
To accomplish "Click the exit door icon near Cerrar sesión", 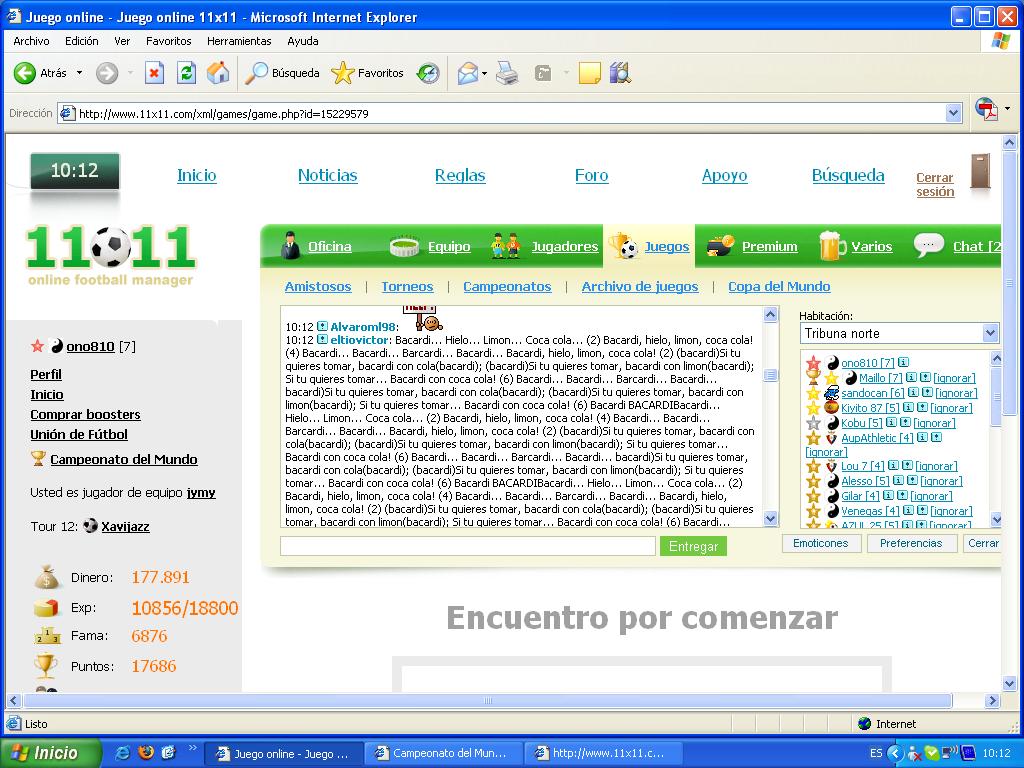I will click(980, 172).
